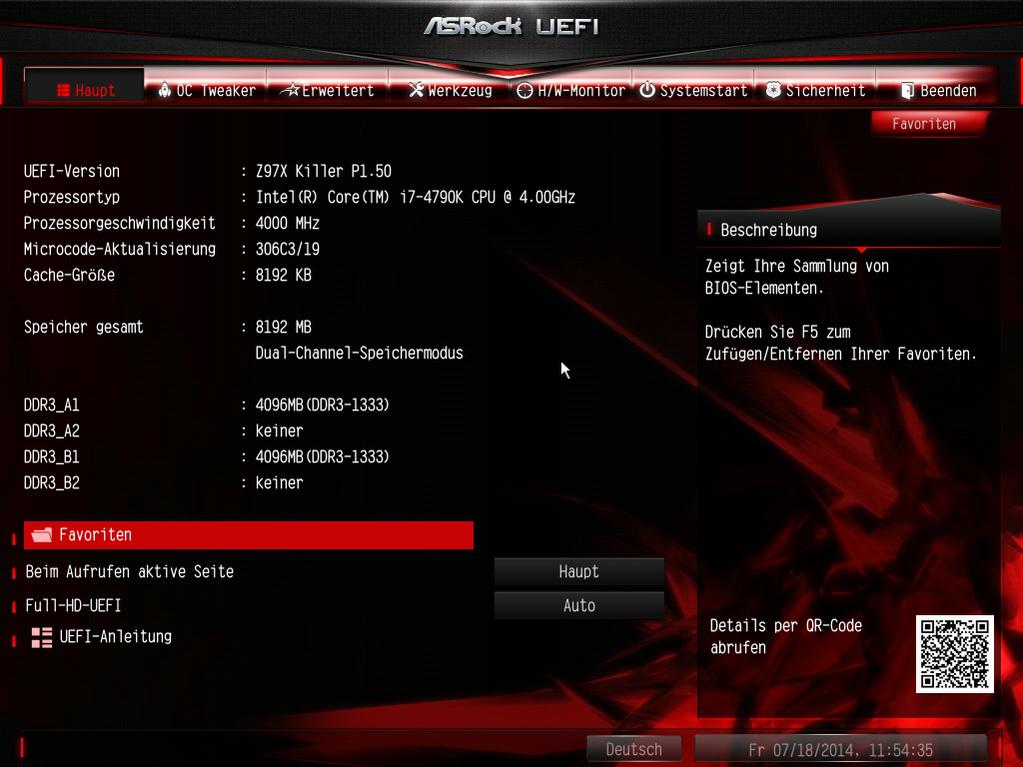Click the 'Prozessorgeschwindigkeit' label
Viewport: 1023px width, 767px height.
pyautogui.click(x=119, y=223)
